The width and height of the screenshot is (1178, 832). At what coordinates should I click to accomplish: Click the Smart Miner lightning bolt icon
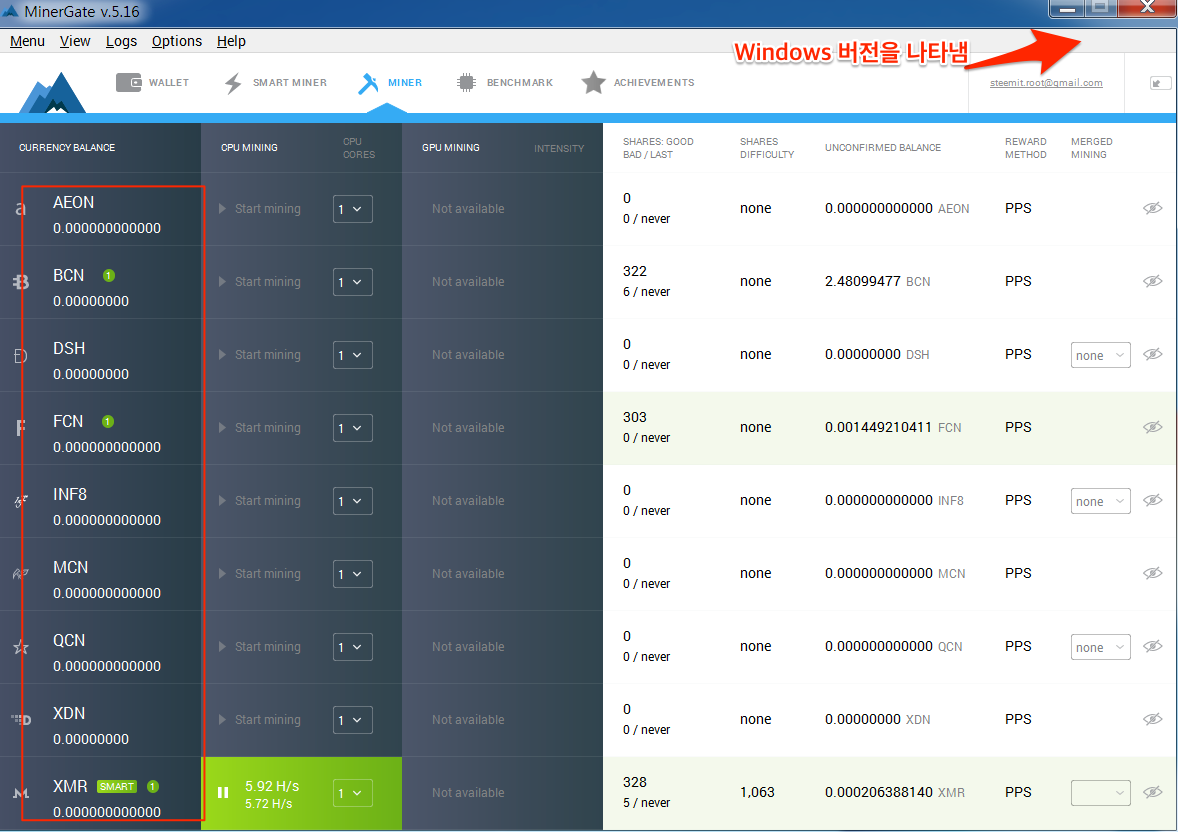(x=233, y=83)
